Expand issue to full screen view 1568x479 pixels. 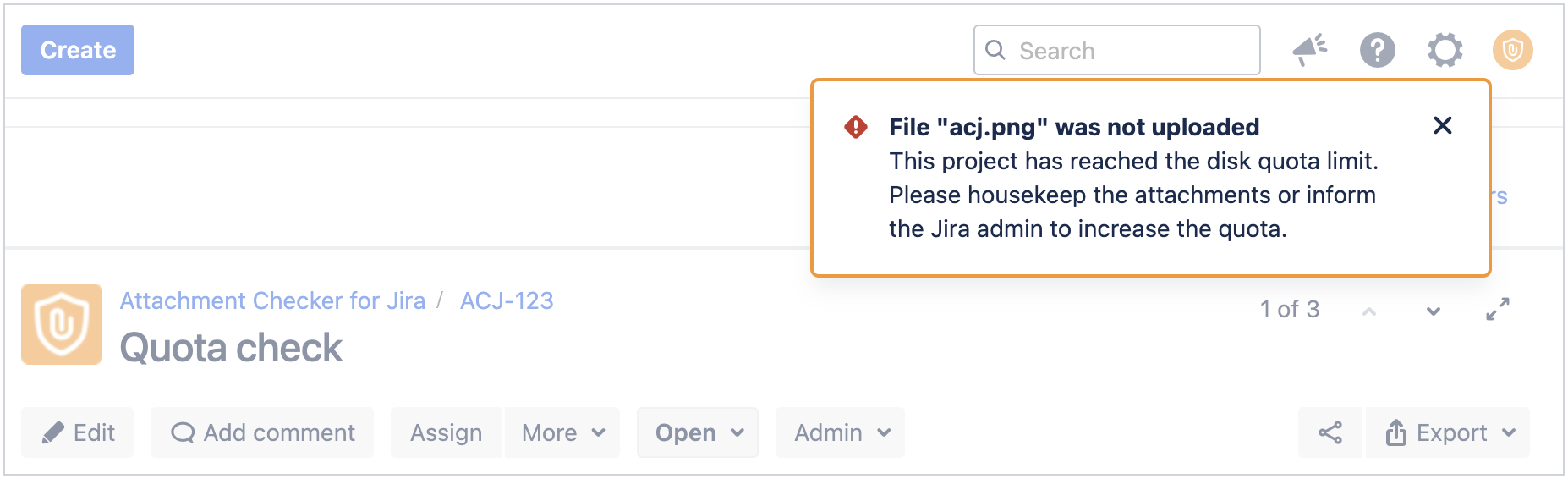pyautogui.click(x=1497, y=310)
